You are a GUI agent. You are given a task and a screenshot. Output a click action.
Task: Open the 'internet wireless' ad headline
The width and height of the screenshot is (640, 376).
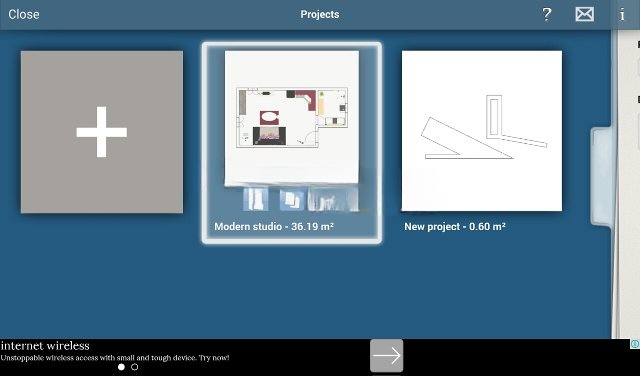(x=45, y=346)
